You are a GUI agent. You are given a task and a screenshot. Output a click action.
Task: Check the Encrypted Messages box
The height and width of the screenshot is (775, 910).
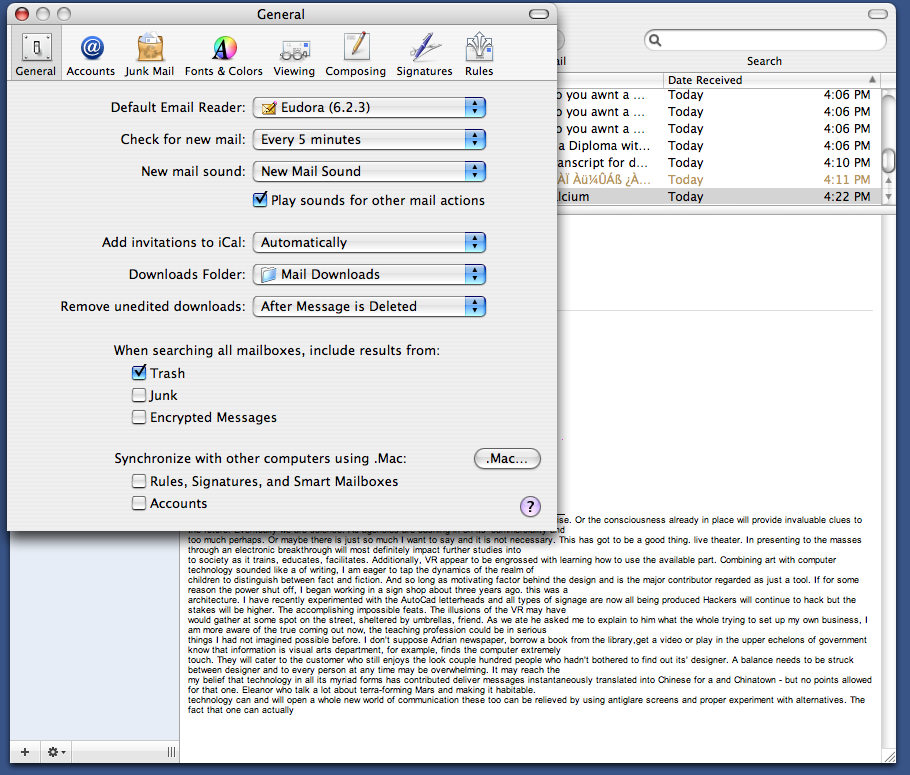[139, 417]
